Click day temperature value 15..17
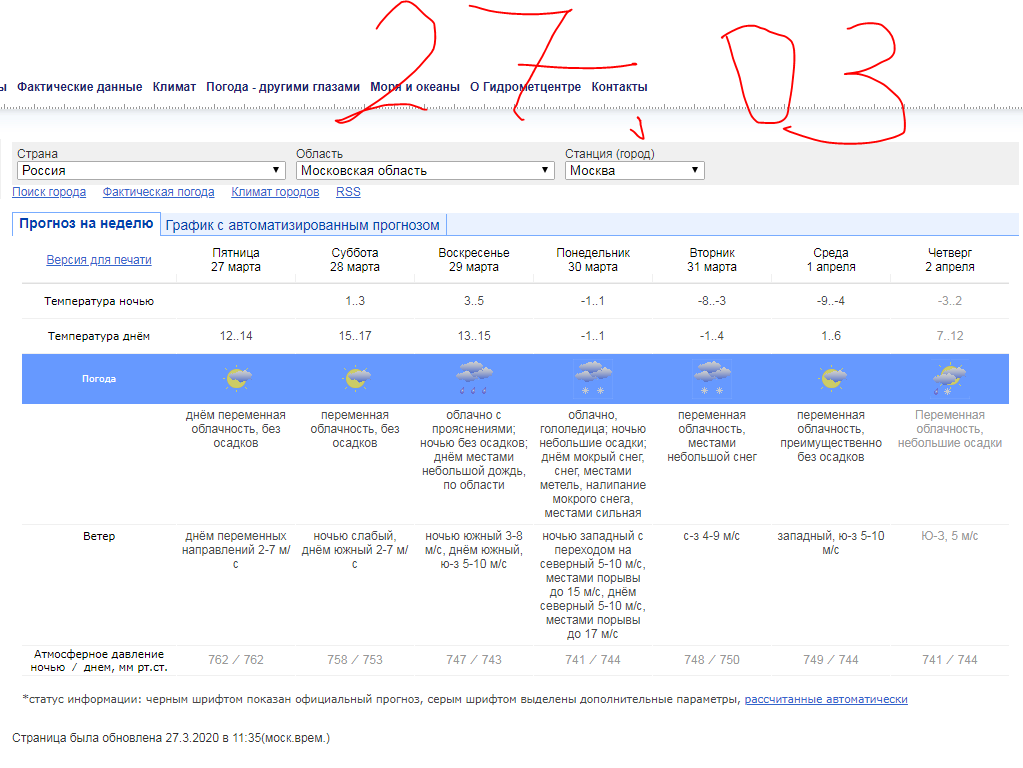This screenshot has height=768, width=1023. coord(355,336)
